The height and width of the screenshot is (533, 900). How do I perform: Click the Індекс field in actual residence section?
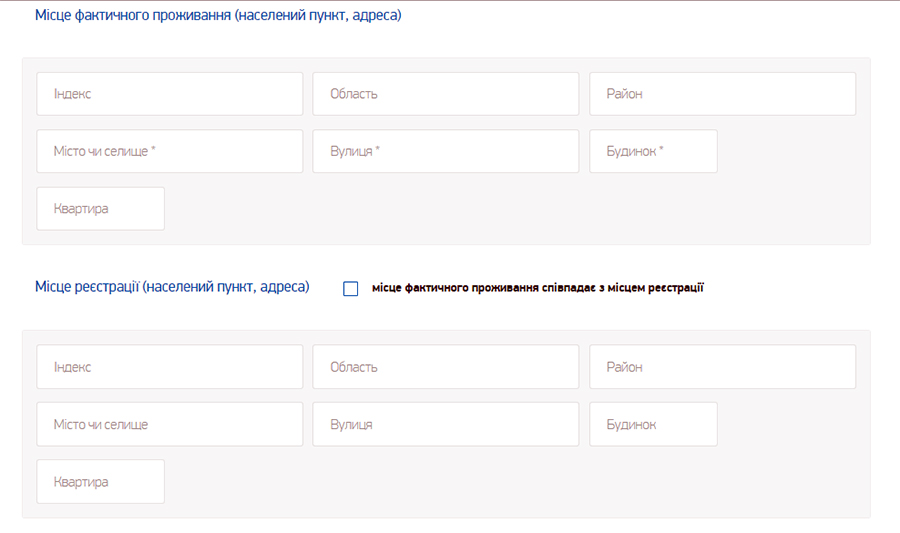coord(169,94)
